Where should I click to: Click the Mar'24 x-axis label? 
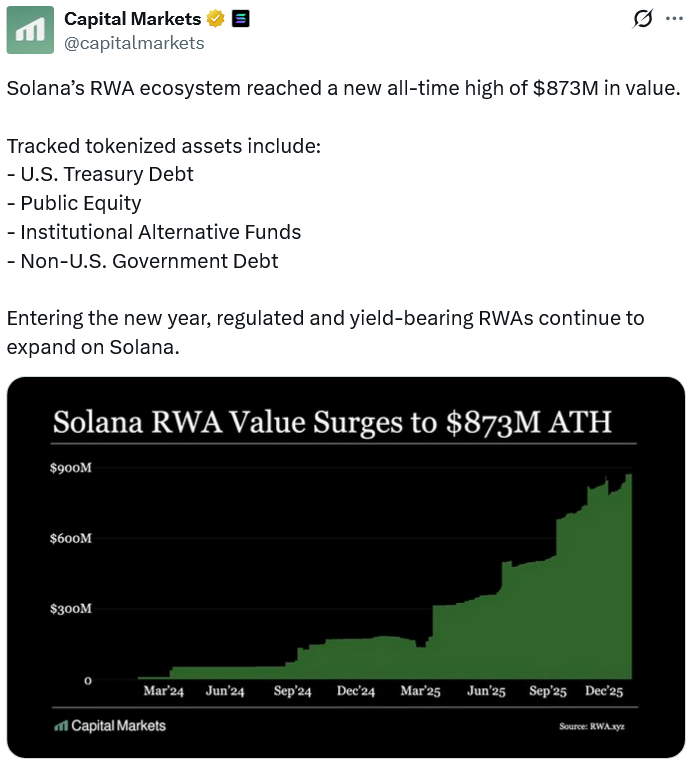click(163, 692)
